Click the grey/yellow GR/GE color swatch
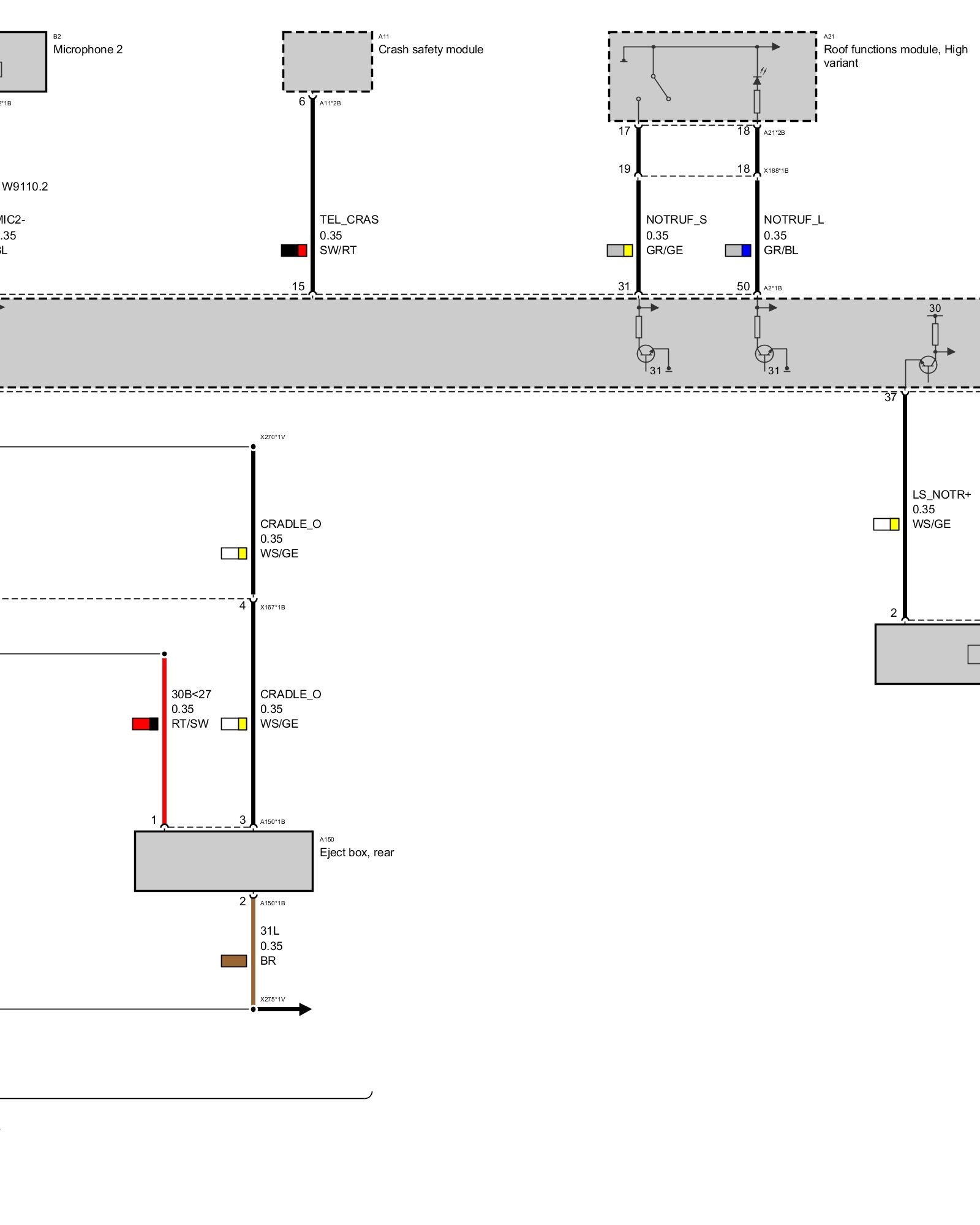This screenshot has width=980, height=1225. click(619, 251)
